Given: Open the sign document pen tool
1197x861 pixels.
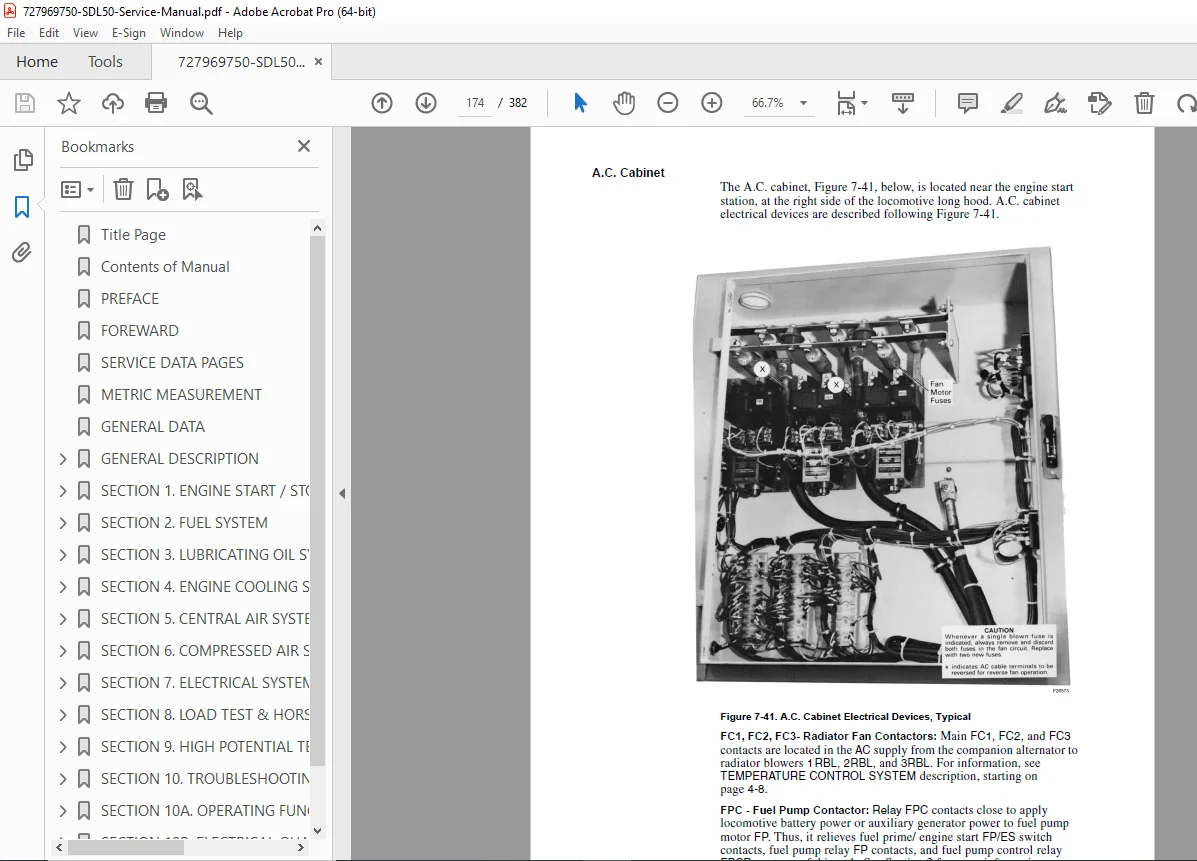Looking at the screenshot, I should tap(1056, 103).
